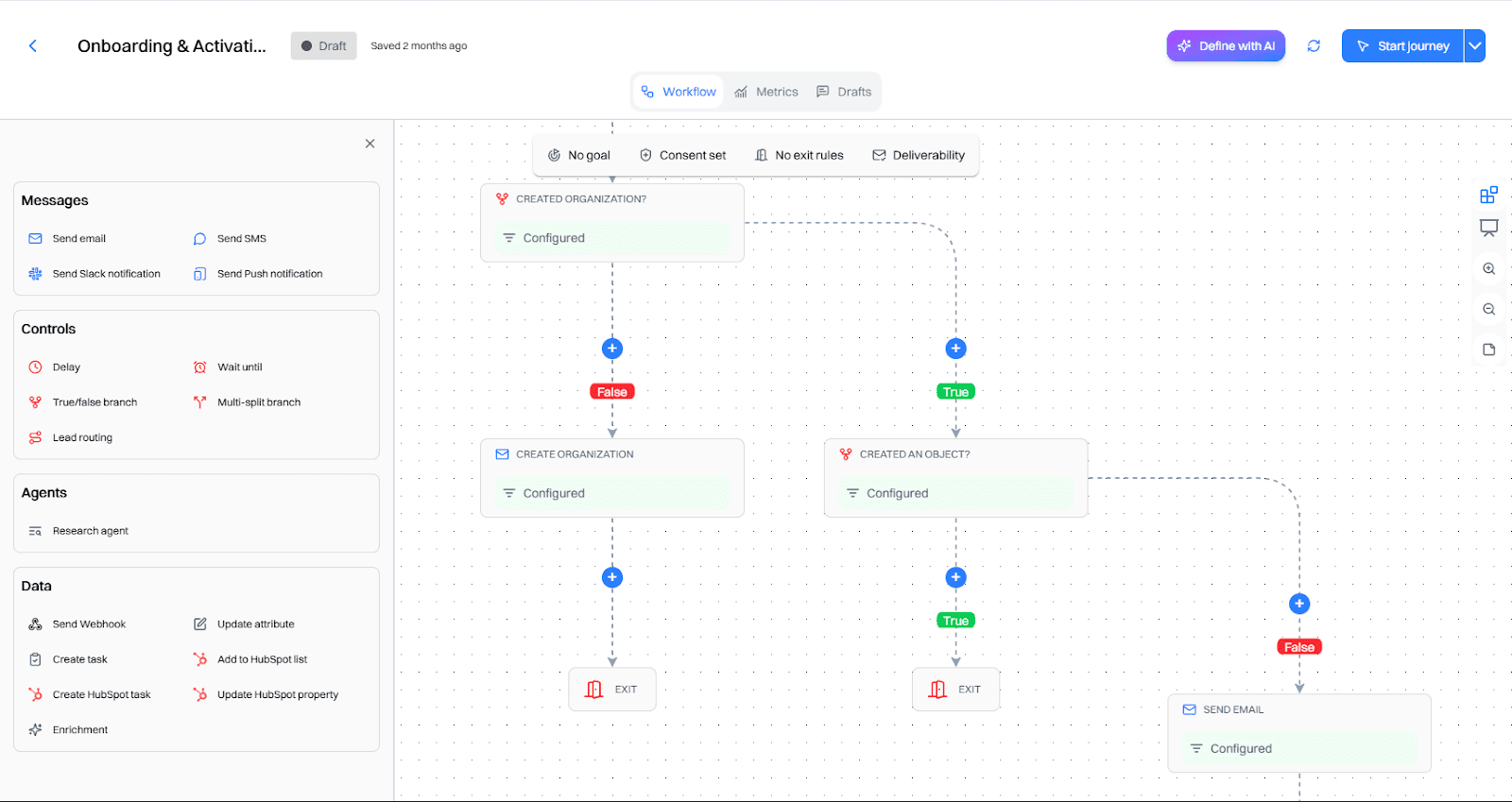Close the components side panel
This screenshot has height=802, width=1512.
pos(369,144)
